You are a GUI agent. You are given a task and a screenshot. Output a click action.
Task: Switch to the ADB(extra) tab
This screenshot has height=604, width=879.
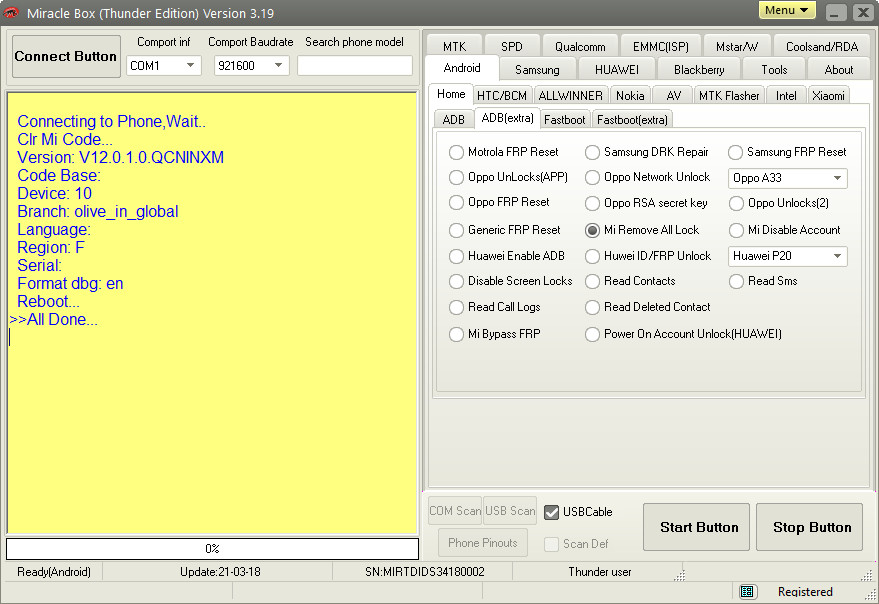pyautogui.click(x=507, y=118)
